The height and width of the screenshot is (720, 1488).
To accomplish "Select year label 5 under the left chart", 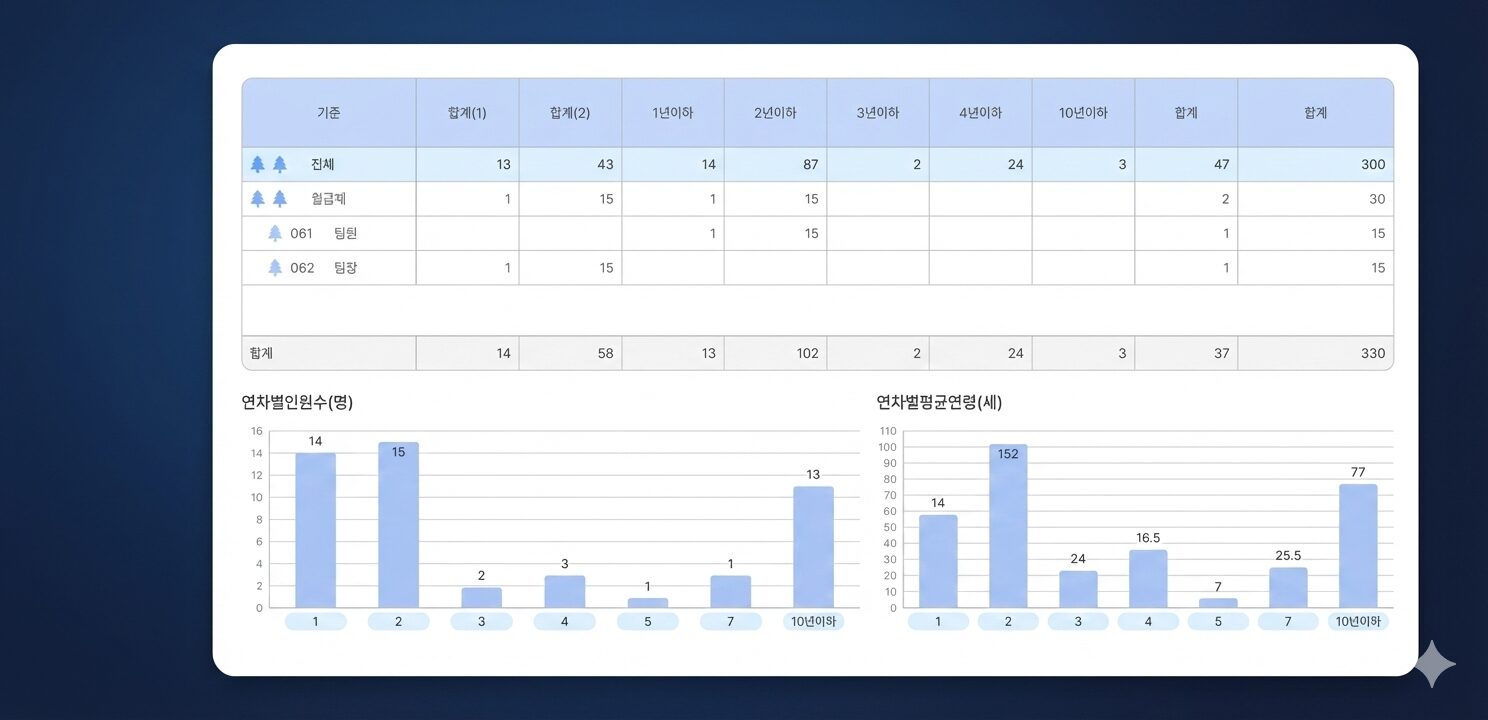I will (647, 620).
